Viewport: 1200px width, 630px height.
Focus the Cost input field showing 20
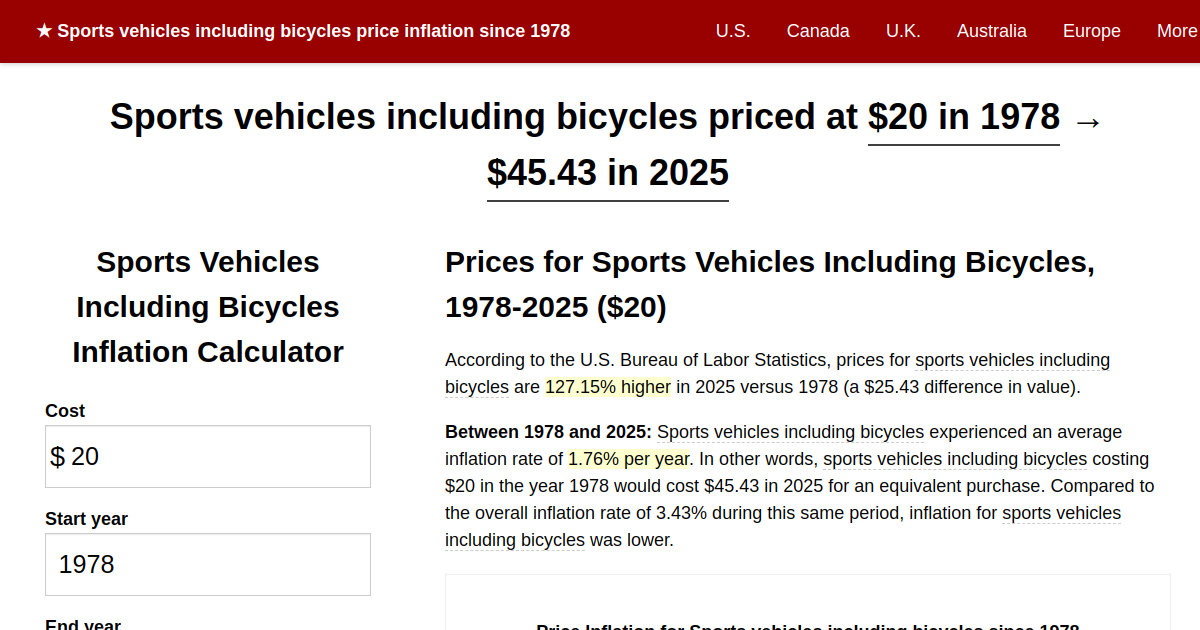click(208, 457)
